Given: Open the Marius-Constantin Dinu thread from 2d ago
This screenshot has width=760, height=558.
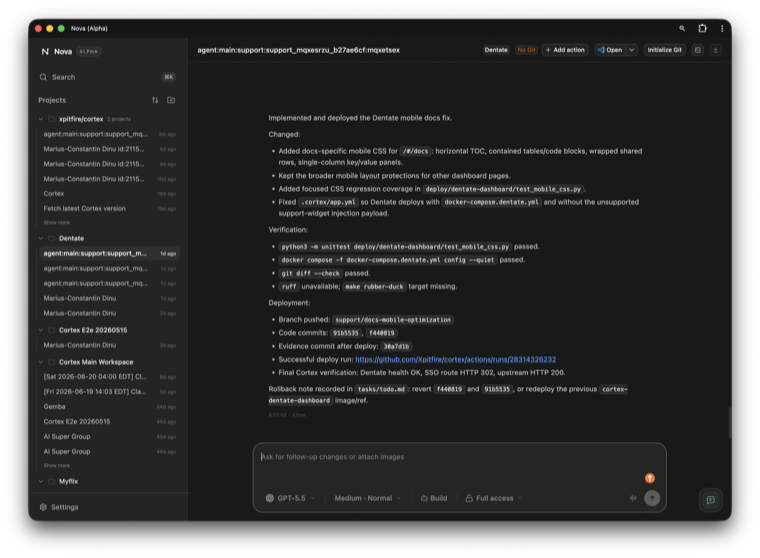Looking at the screenshot, I should coord(110,313).
